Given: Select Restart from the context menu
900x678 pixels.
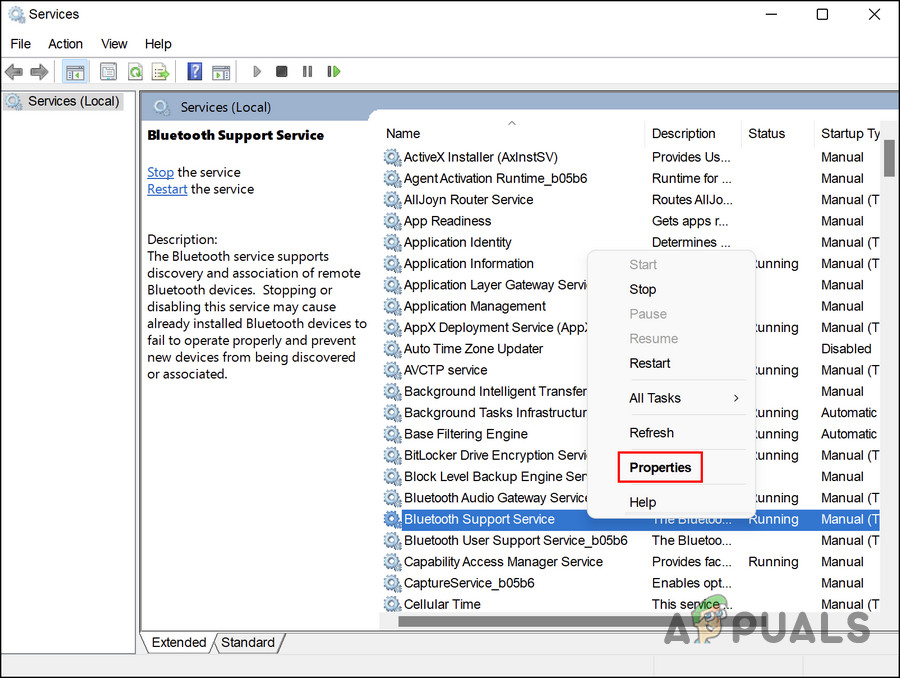Looking at the screenshot, I should coord(650,363).
